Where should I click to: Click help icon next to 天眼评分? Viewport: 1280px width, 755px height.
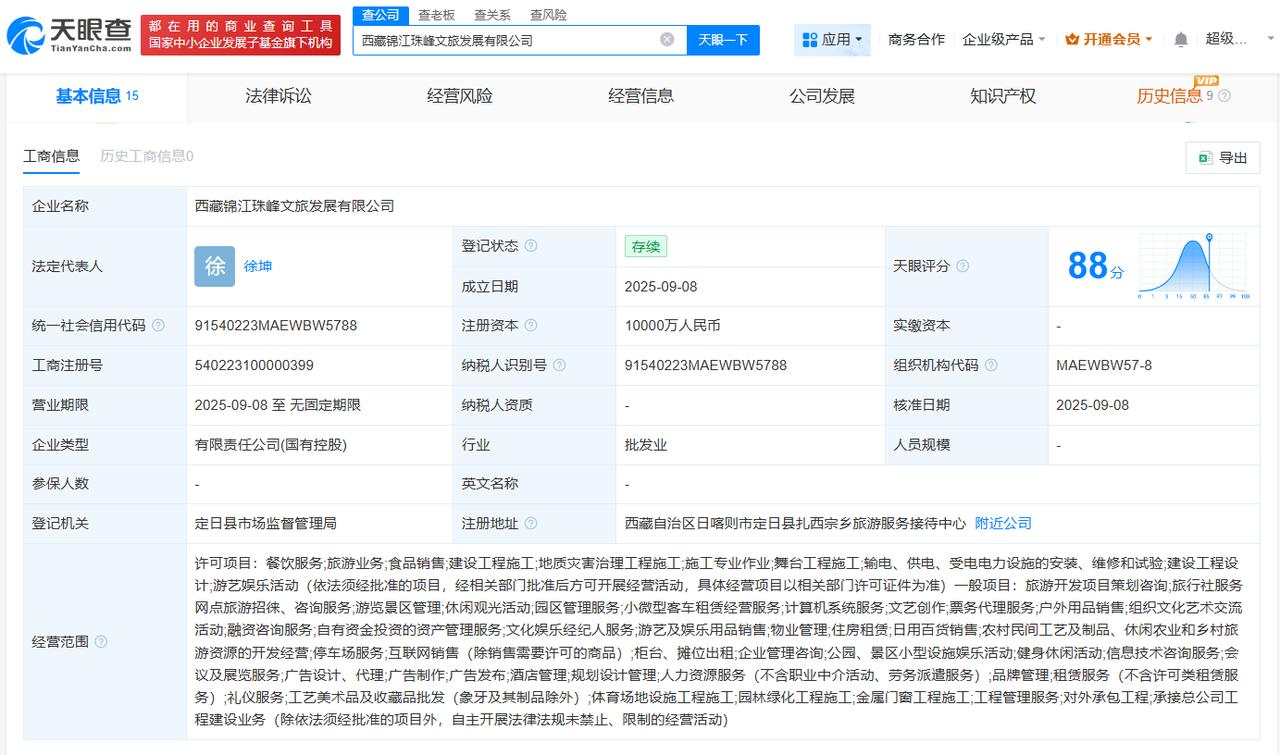point(962,266)
